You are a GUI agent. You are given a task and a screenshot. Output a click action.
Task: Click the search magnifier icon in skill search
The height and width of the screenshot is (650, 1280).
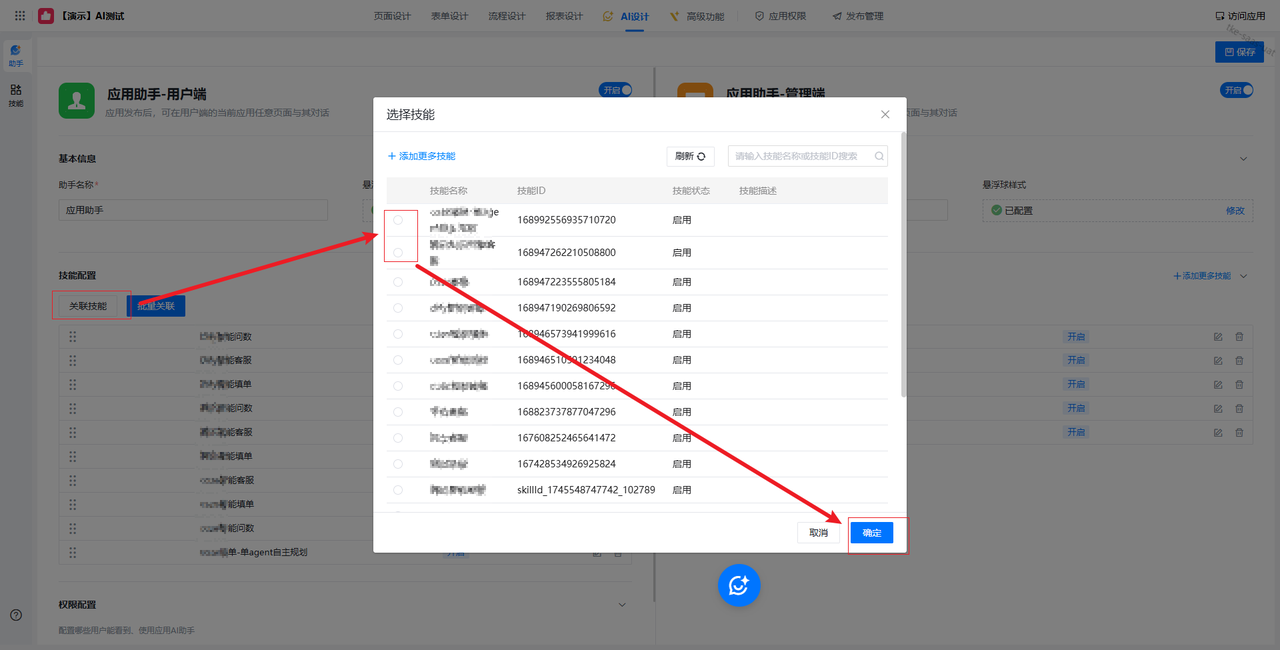[879, 156]
